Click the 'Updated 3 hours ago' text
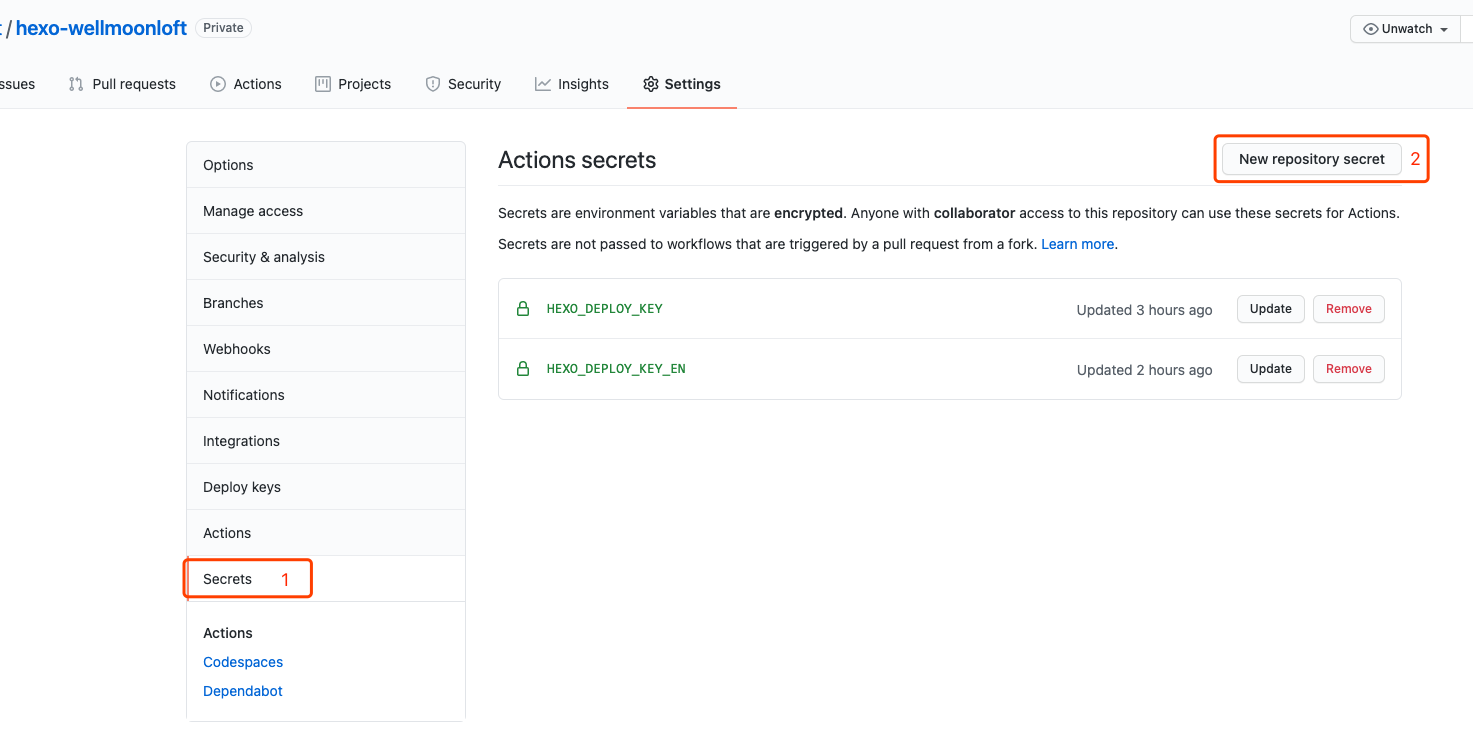This screenshot has height=730, width=1473. click(1144, 310)
